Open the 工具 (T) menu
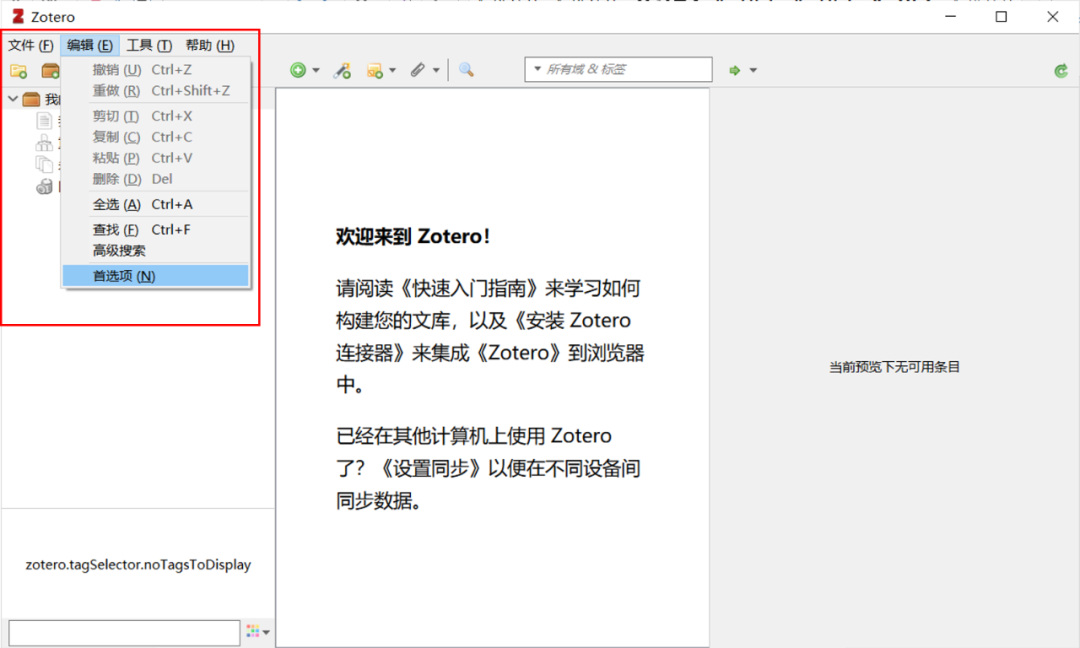This screenshot has width=1080, height=648. 149,45
